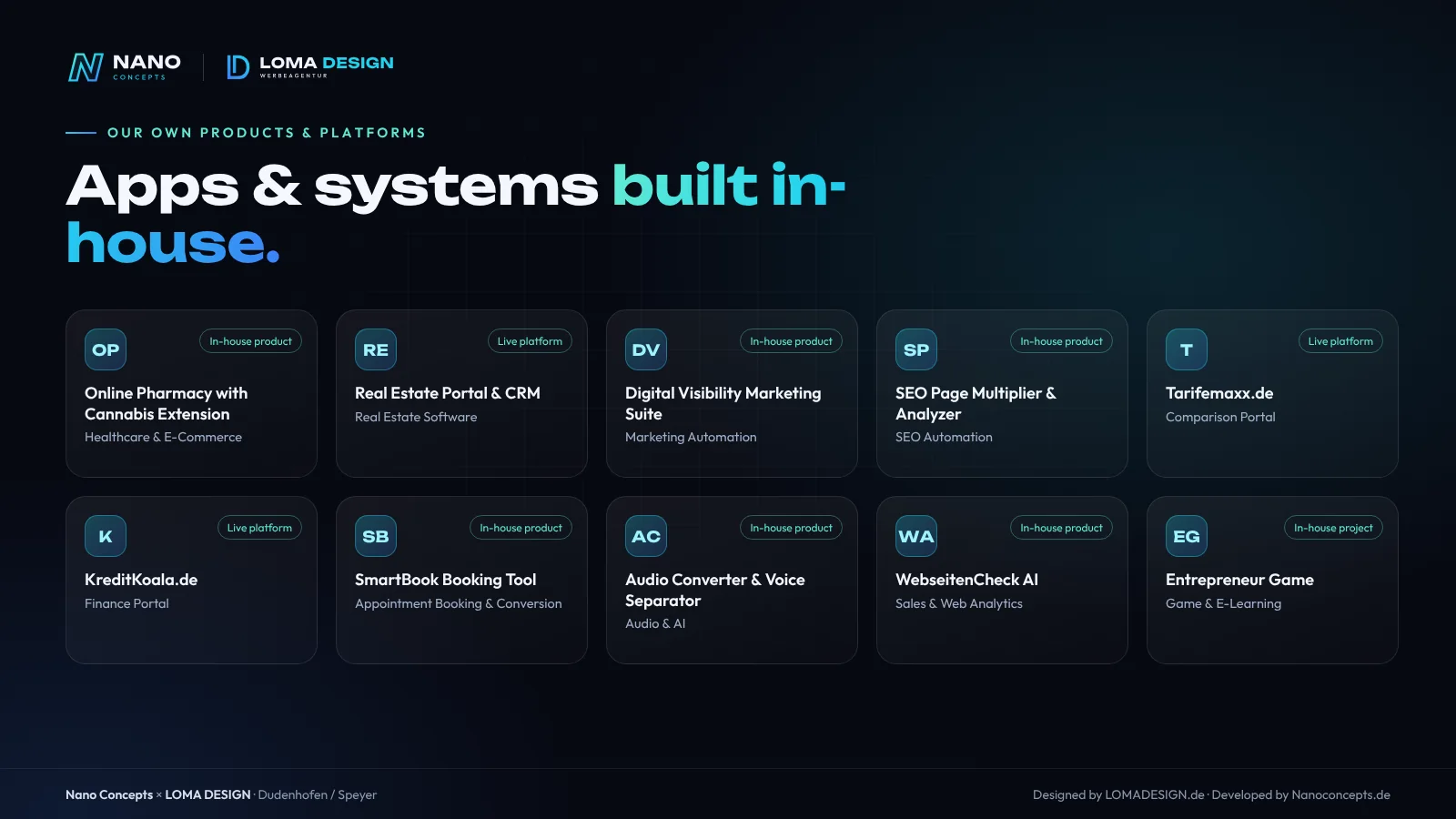Click In-house project tag on Entrepreneur Game
The image size is (1456, 819).
point(1333,528)
